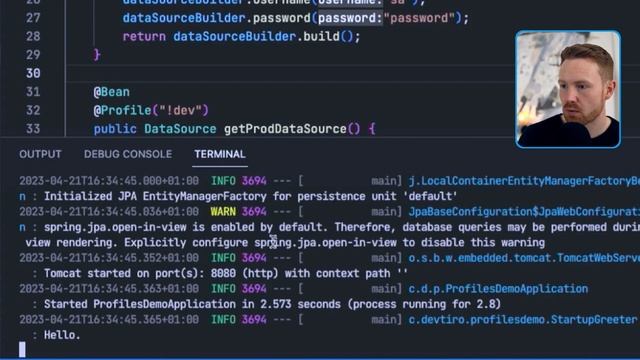Click the "Hello." output line in terminal
This screenshot has height=360, width=640.
(62, 335)
